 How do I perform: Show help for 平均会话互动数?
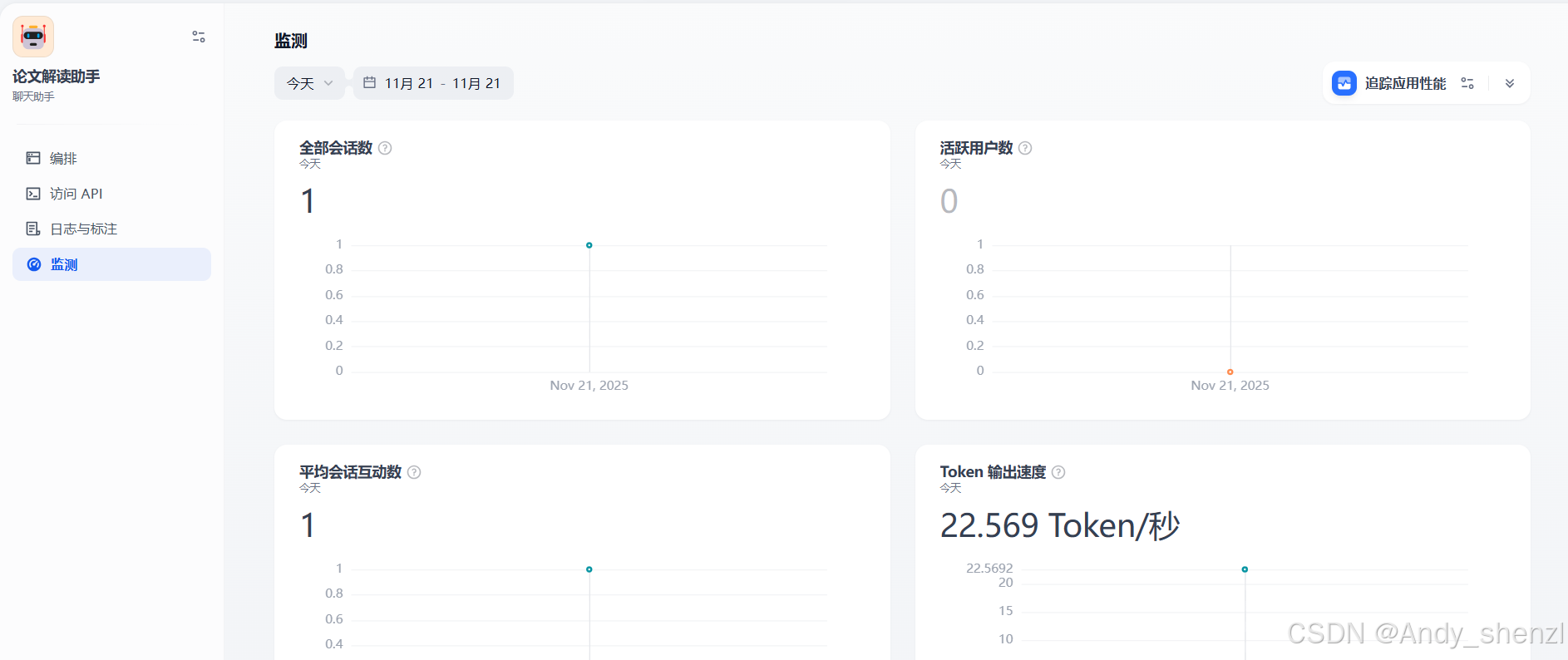[x=414, y=472]
